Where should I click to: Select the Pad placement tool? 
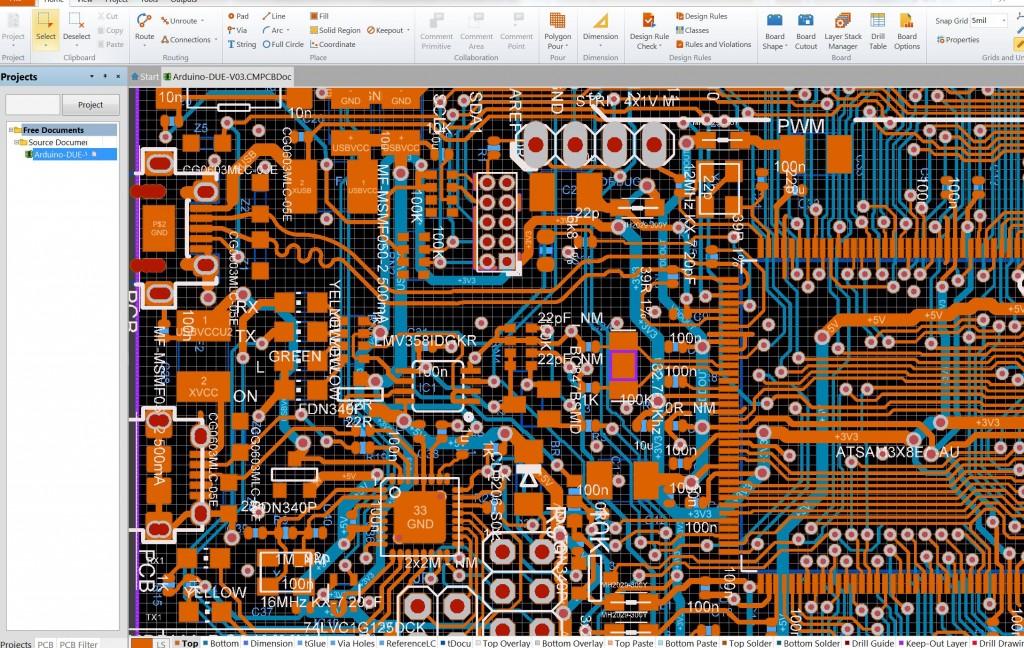click(237, 15)
